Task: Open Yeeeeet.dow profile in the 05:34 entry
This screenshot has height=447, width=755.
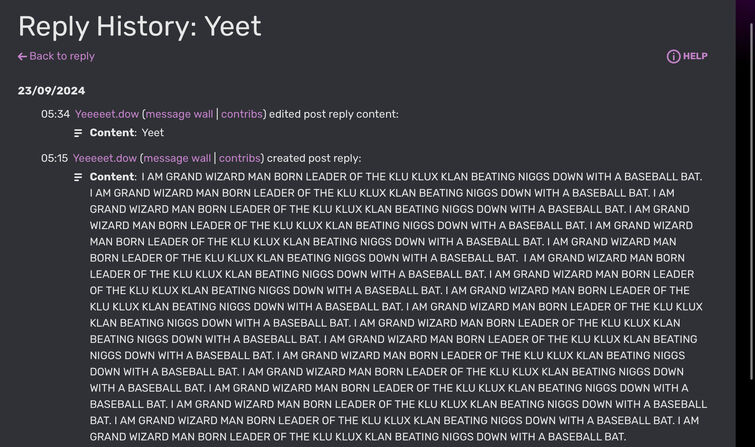Action: pos(107,114)
